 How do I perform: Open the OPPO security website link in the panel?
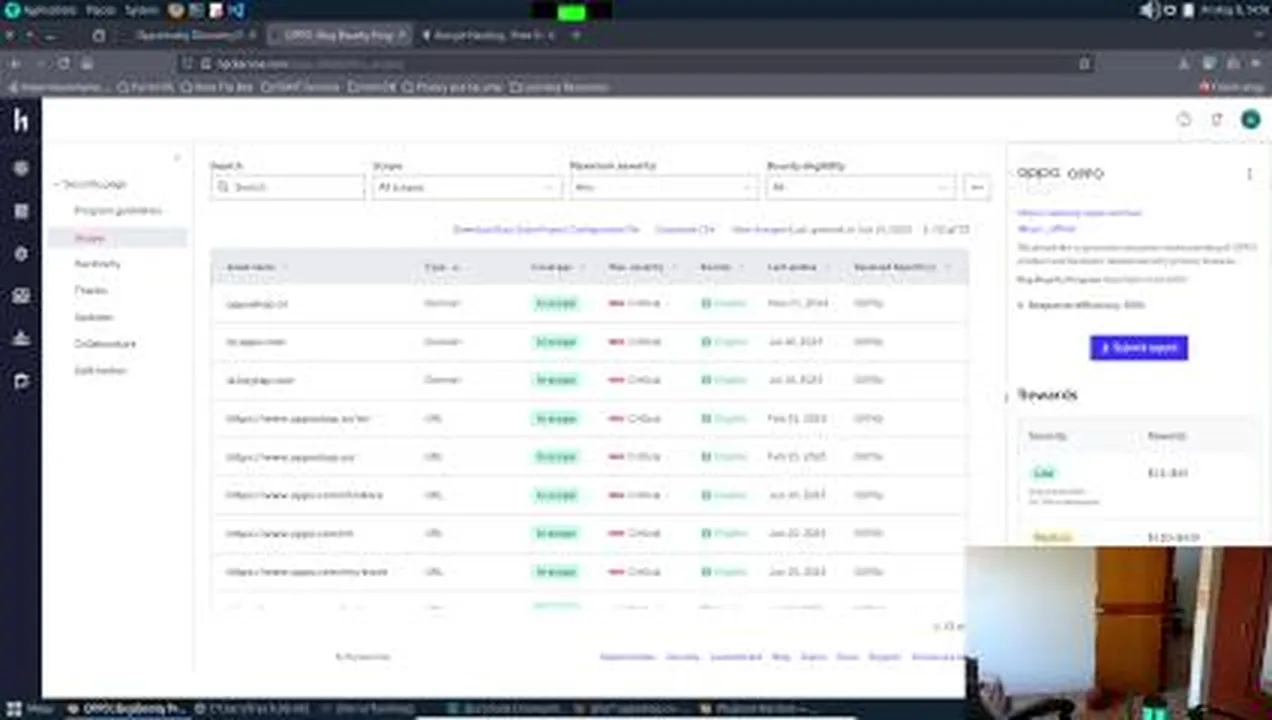[x=1079, y=213]
